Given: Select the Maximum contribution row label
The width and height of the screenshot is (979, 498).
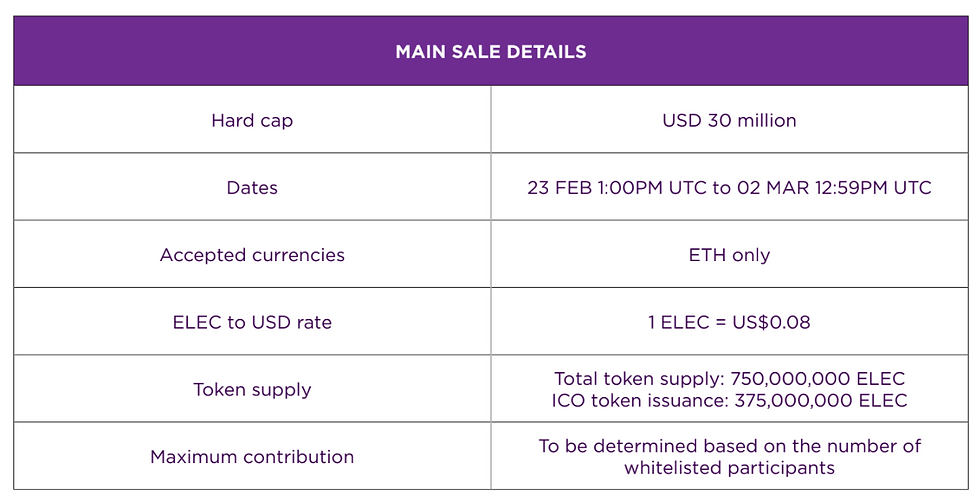Looking at the screenshot, I should [x=252, y=457].
